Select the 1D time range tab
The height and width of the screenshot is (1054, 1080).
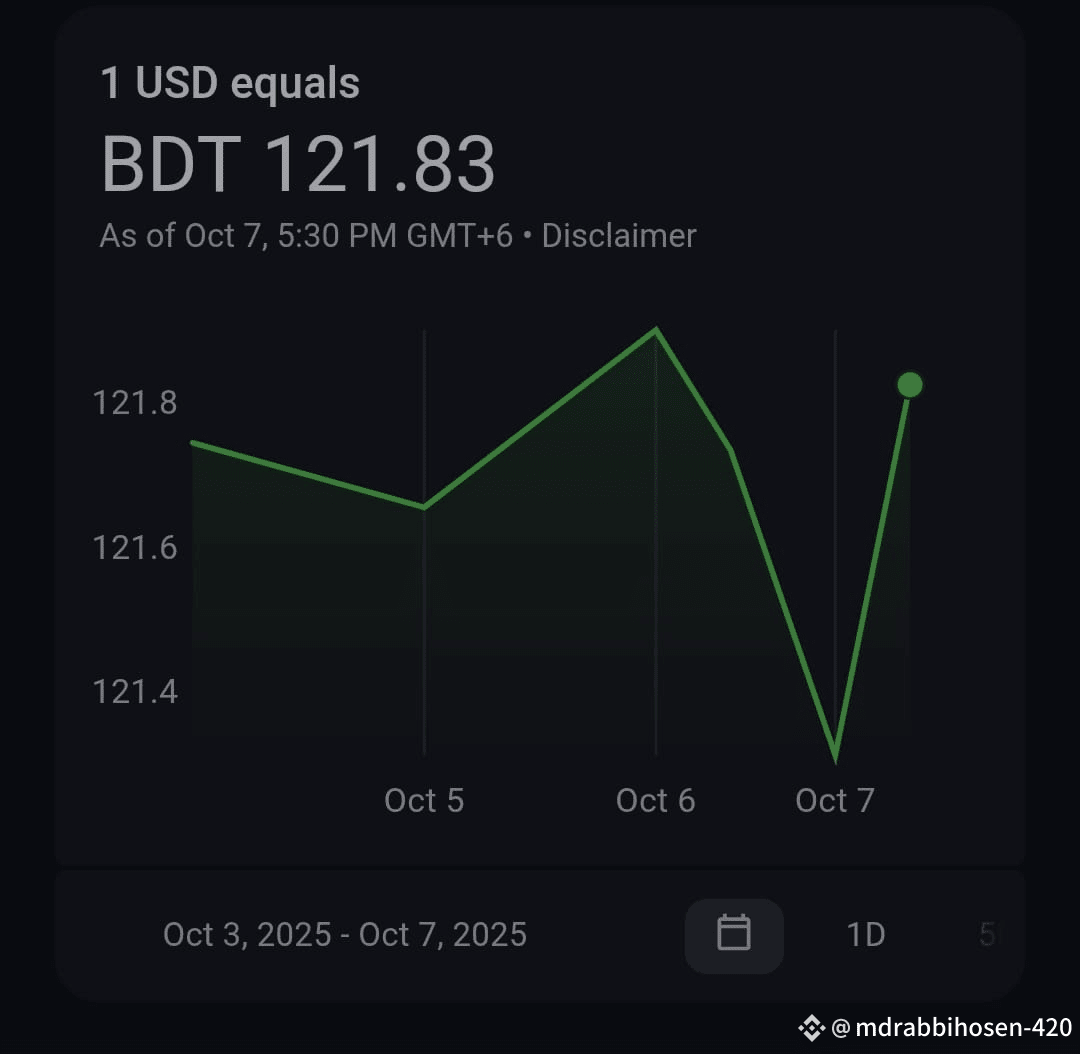(x=865, y=936)
